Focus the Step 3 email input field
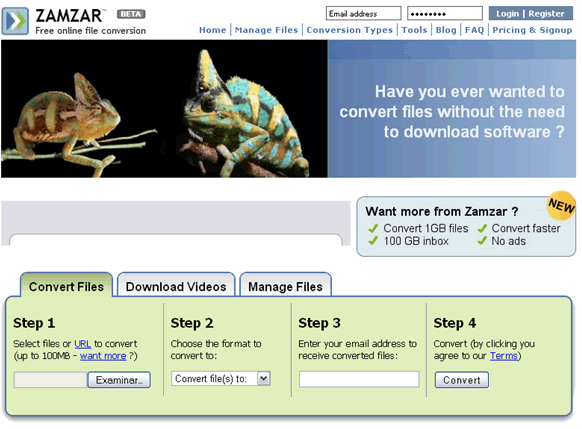Image resolution: width=582 pixels, height=429 pixels. tap(359, 379)
